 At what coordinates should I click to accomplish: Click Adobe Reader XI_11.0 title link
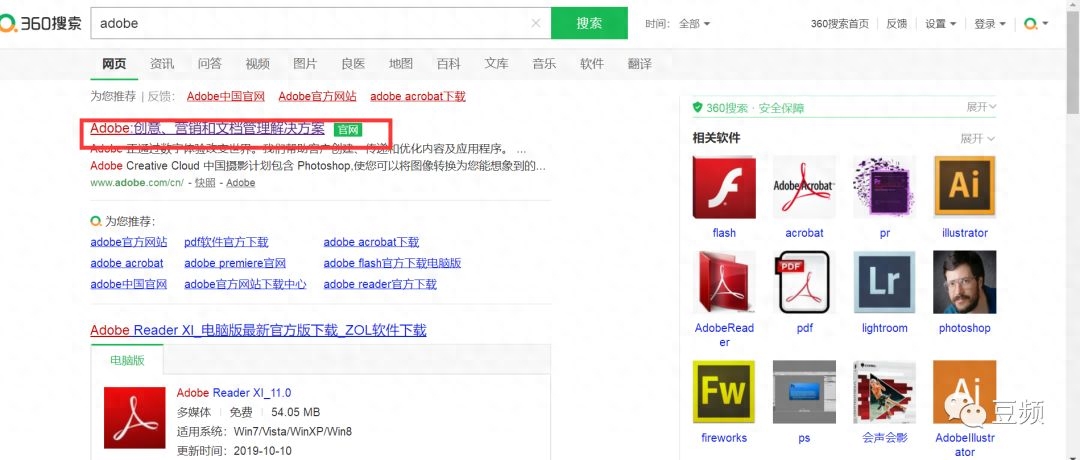[x=234, y=393]
